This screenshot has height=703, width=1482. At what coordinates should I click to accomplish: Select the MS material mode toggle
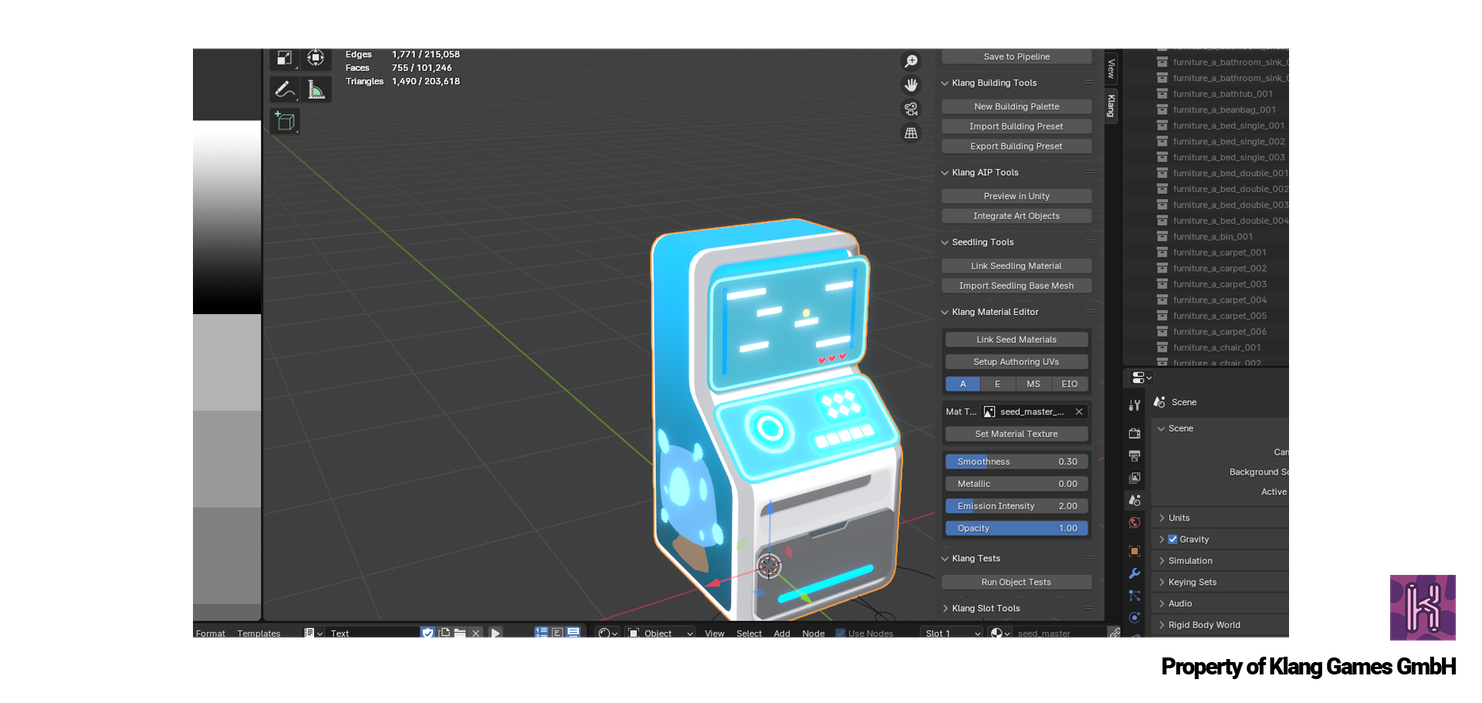click(x=1033, y=384)
